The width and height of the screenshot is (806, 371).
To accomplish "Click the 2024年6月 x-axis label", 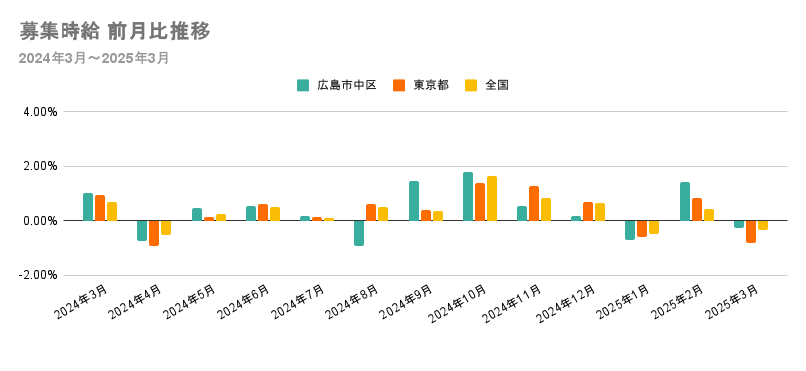I will pyautogui.click(x=244, y=302).
